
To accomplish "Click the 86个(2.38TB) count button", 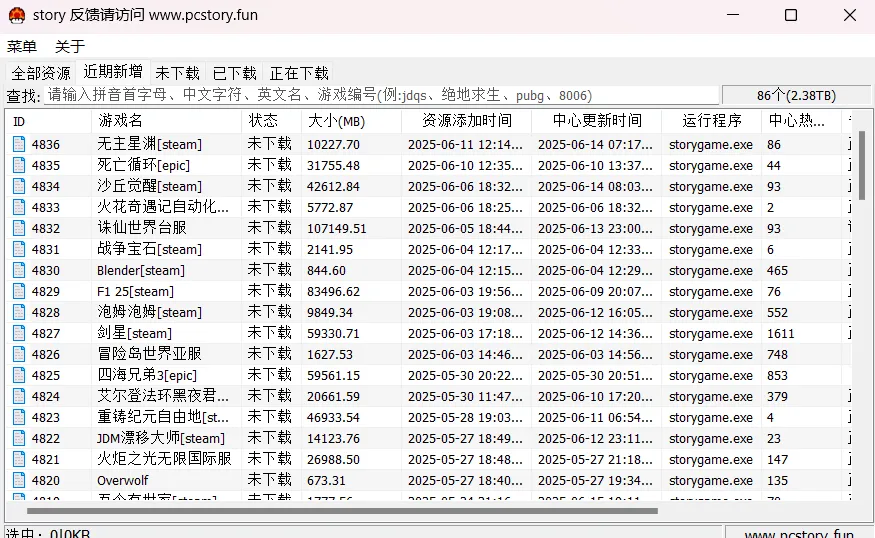I will (x=796, y=95).
